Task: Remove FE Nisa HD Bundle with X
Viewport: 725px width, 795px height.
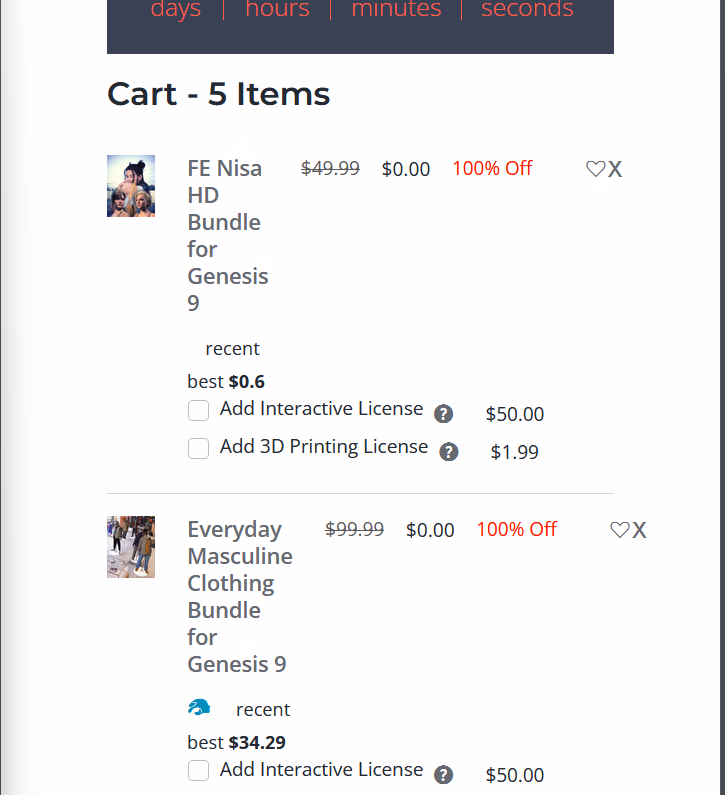Action: [615, 170]
